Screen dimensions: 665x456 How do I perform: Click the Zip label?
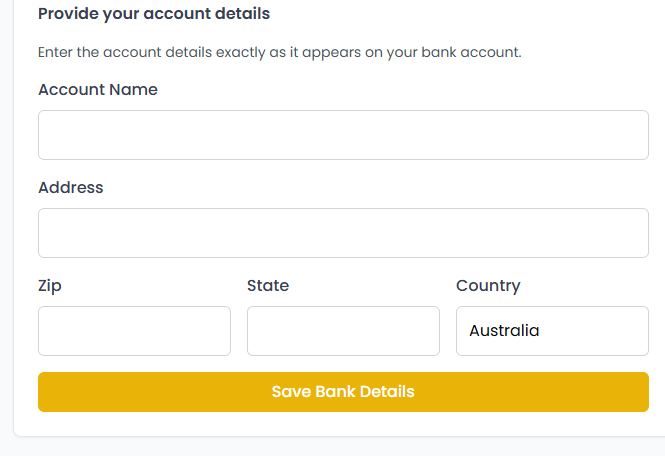(50, 286)
